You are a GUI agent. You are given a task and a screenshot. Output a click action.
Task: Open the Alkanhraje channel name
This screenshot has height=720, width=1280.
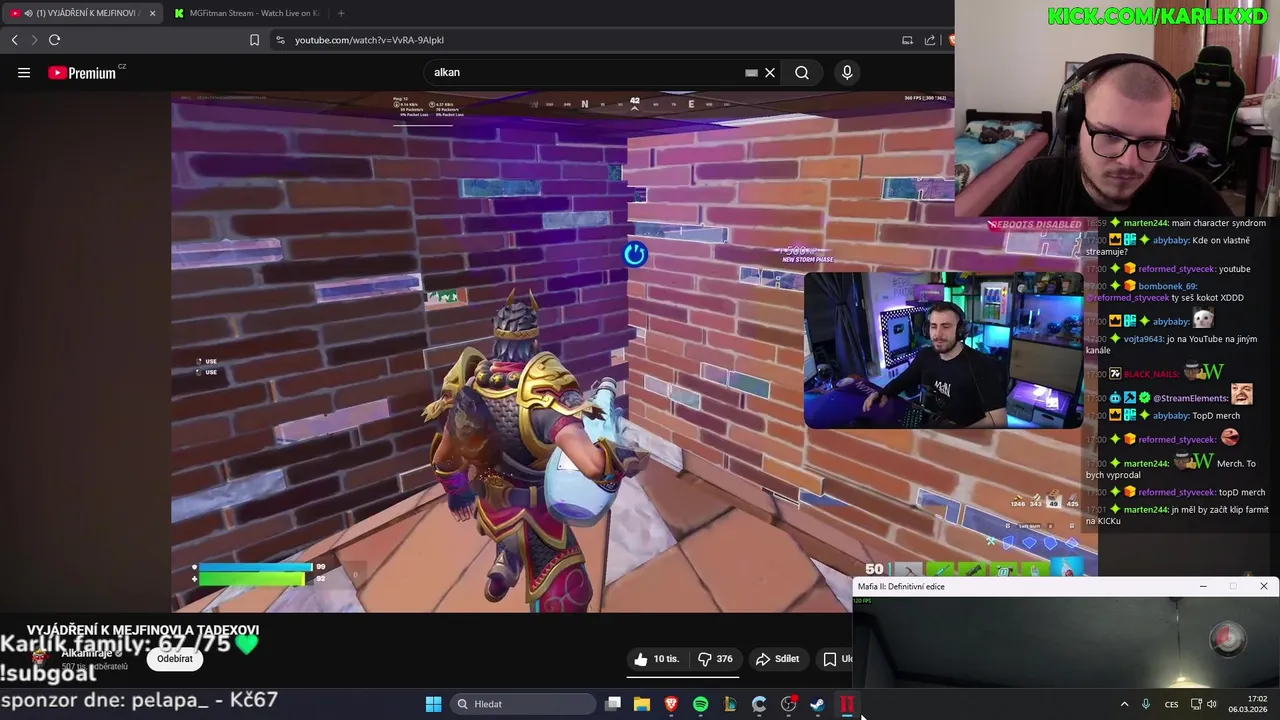click(x=87, y=653)
